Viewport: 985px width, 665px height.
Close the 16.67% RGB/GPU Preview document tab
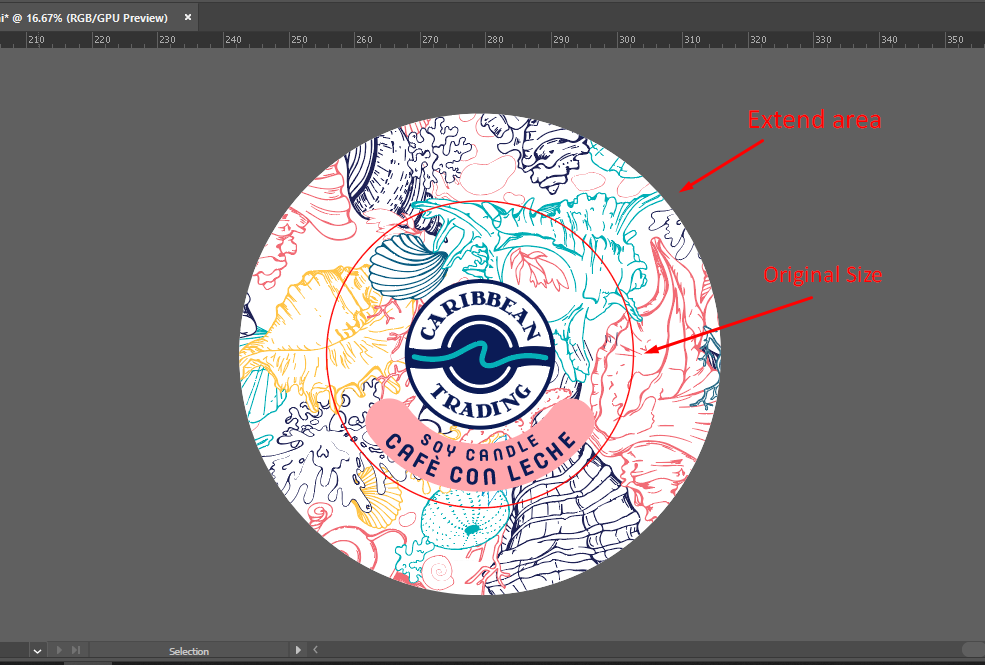(187, 18)
